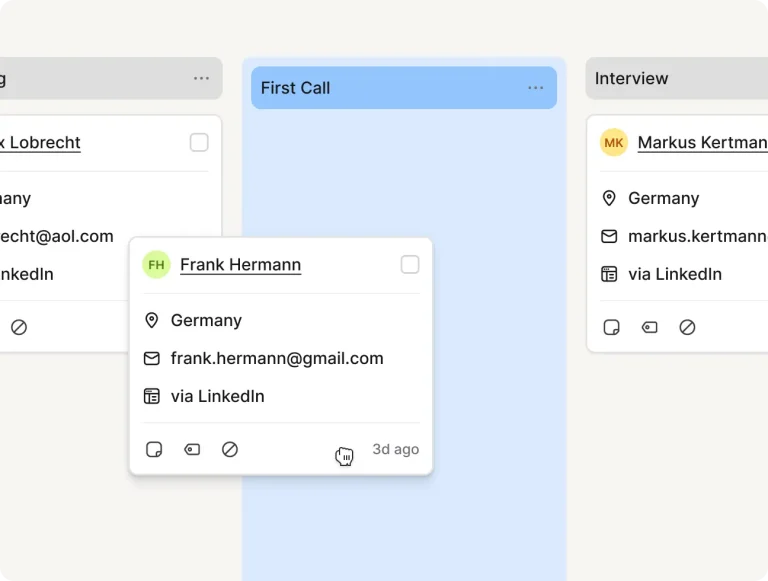Click FH avatar on Frank Hermann card
768x581 pixels.
click(x=156, y=265)
